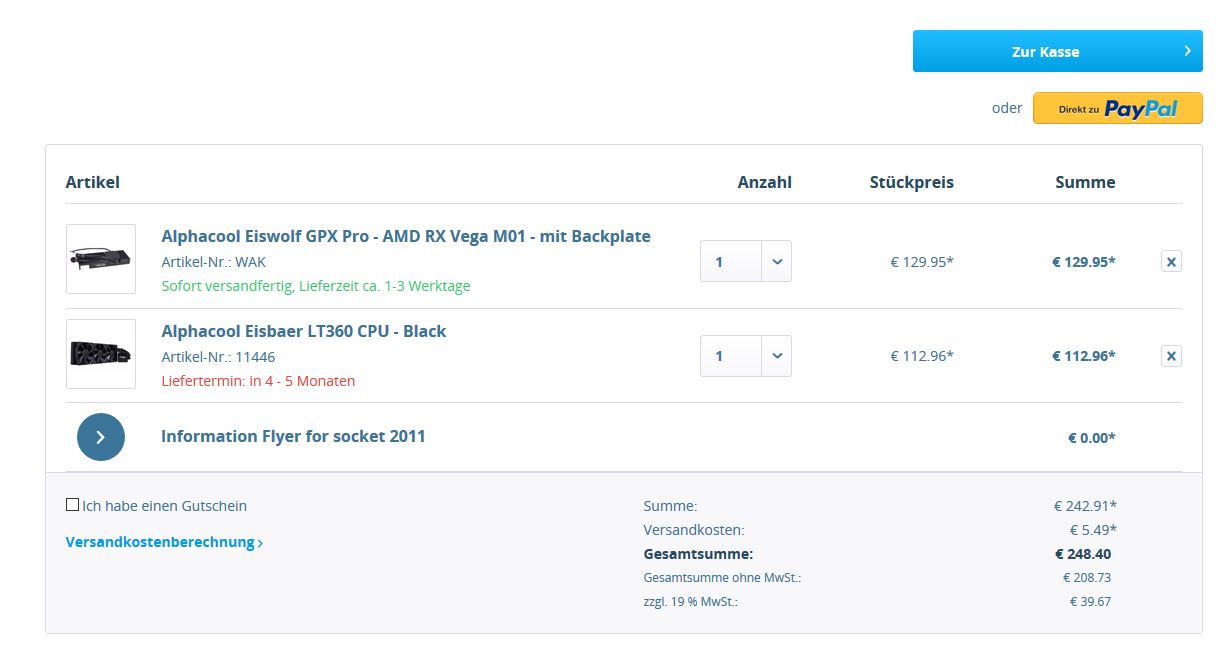
Task: Click chevron beside Versandkostenberechnung
Action: pyautogui.click(x=260, y=543)
